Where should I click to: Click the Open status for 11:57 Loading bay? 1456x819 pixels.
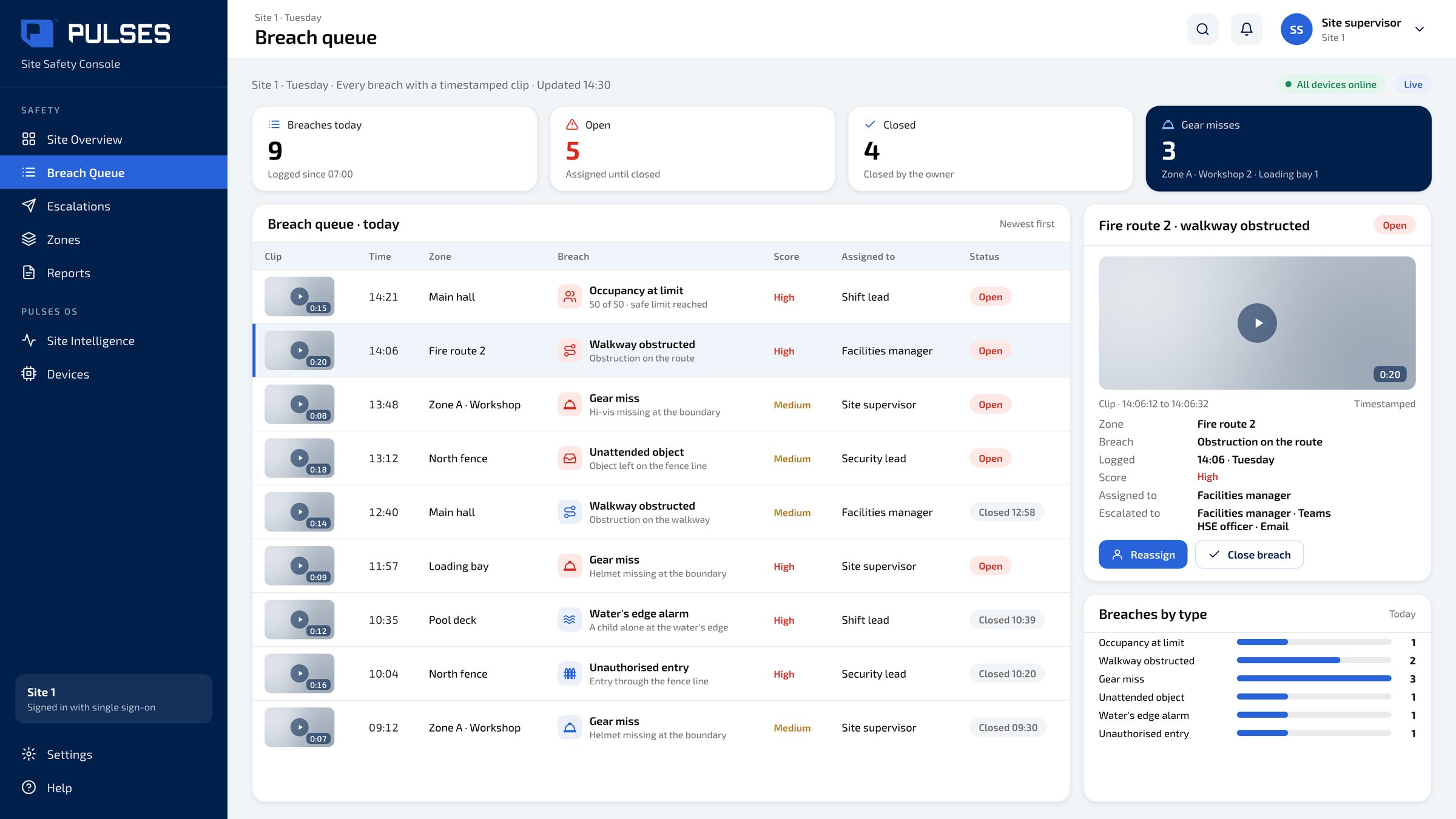[x=990, y=566]
